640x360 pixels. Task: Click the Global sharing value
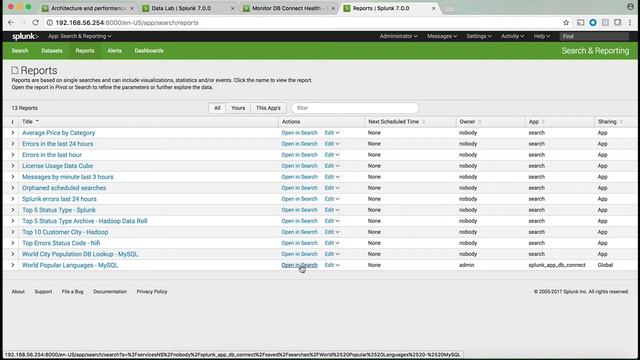click(x=605, y=265)
